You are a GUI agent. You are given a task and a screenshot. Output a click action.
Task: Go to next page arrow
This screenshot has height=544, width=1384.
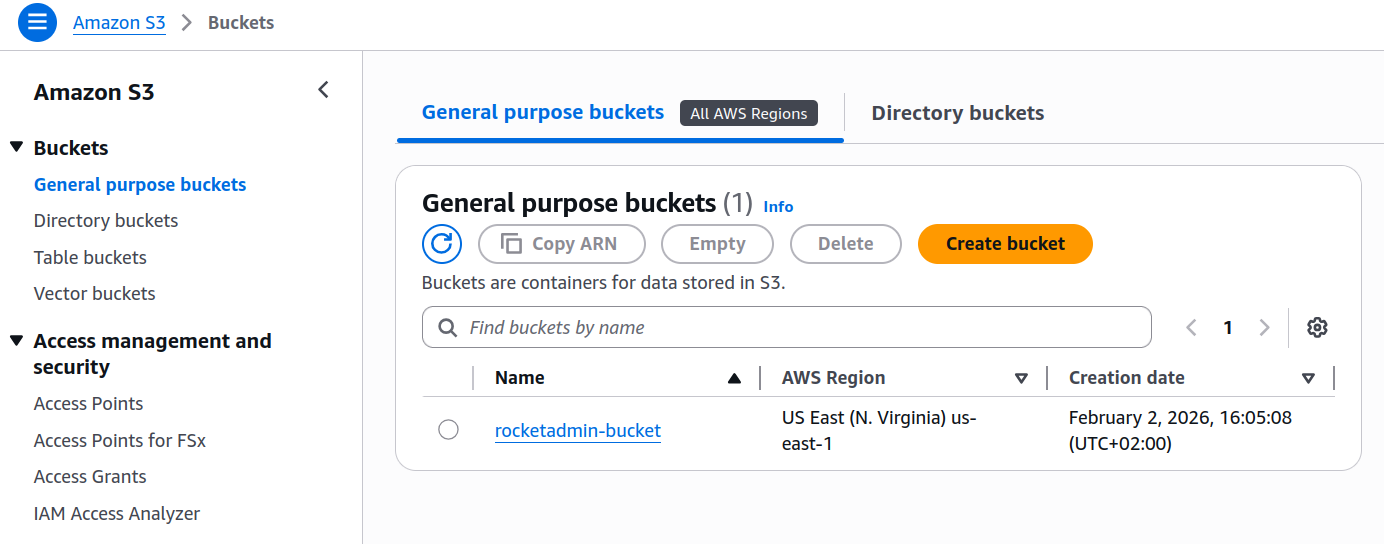click(x=1264, y=327)
